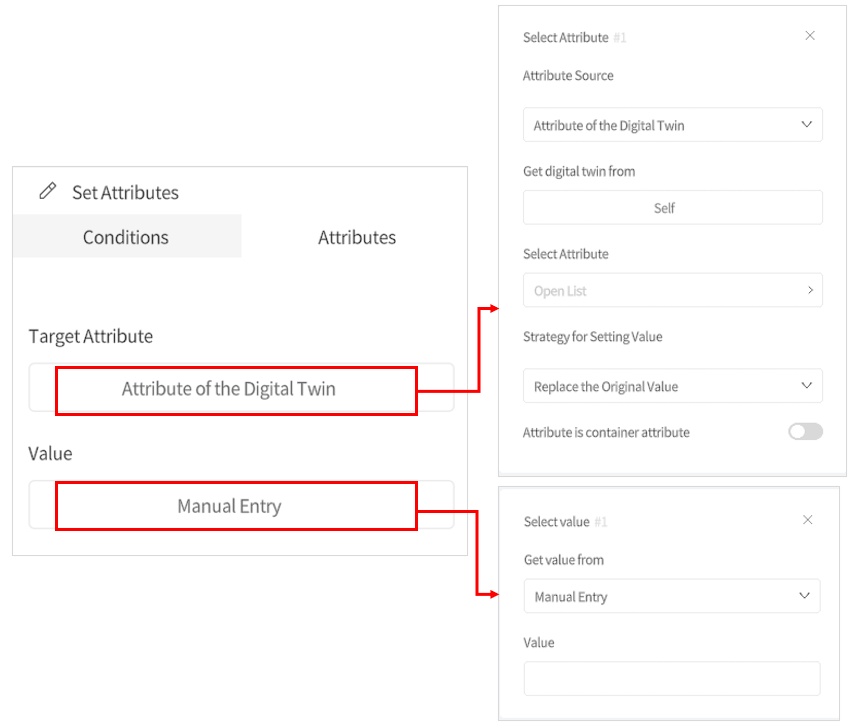The height and width of the screenshot is (728, 854).
Task: Switch to the Conditions tab
Action: pos(126,237)
